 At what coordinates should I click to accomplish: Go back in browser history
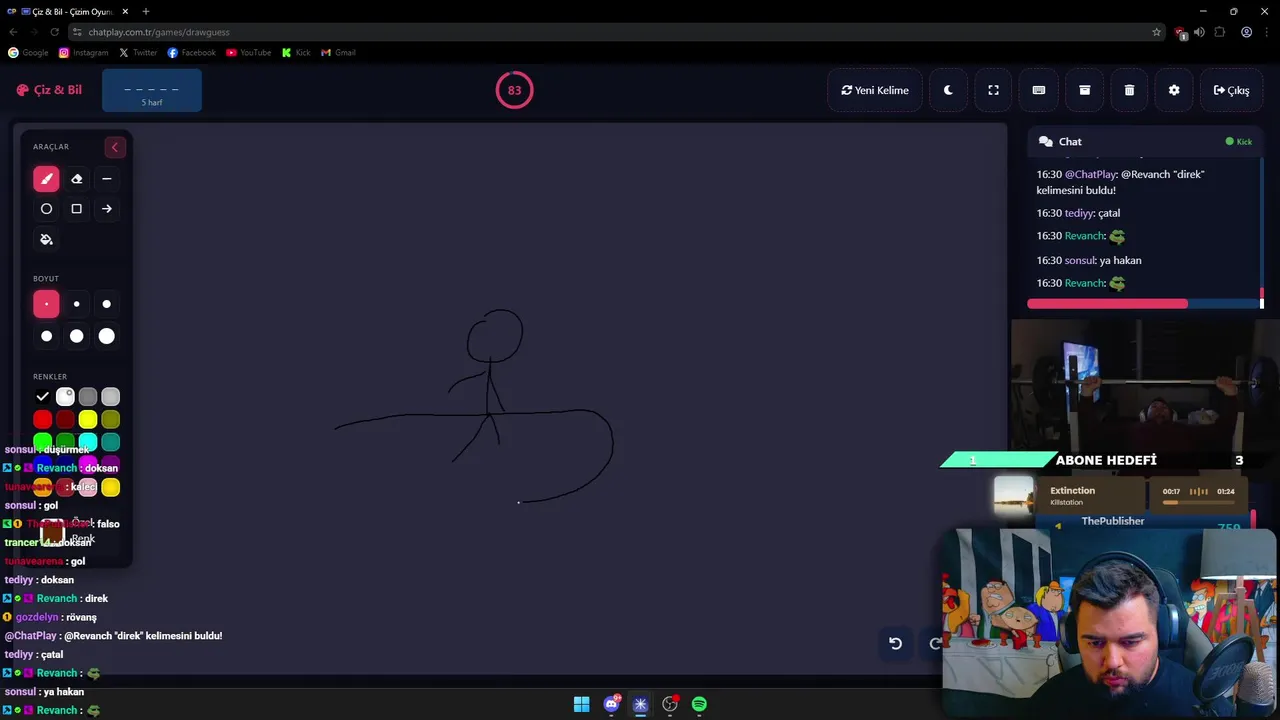(x=13, y=32)
